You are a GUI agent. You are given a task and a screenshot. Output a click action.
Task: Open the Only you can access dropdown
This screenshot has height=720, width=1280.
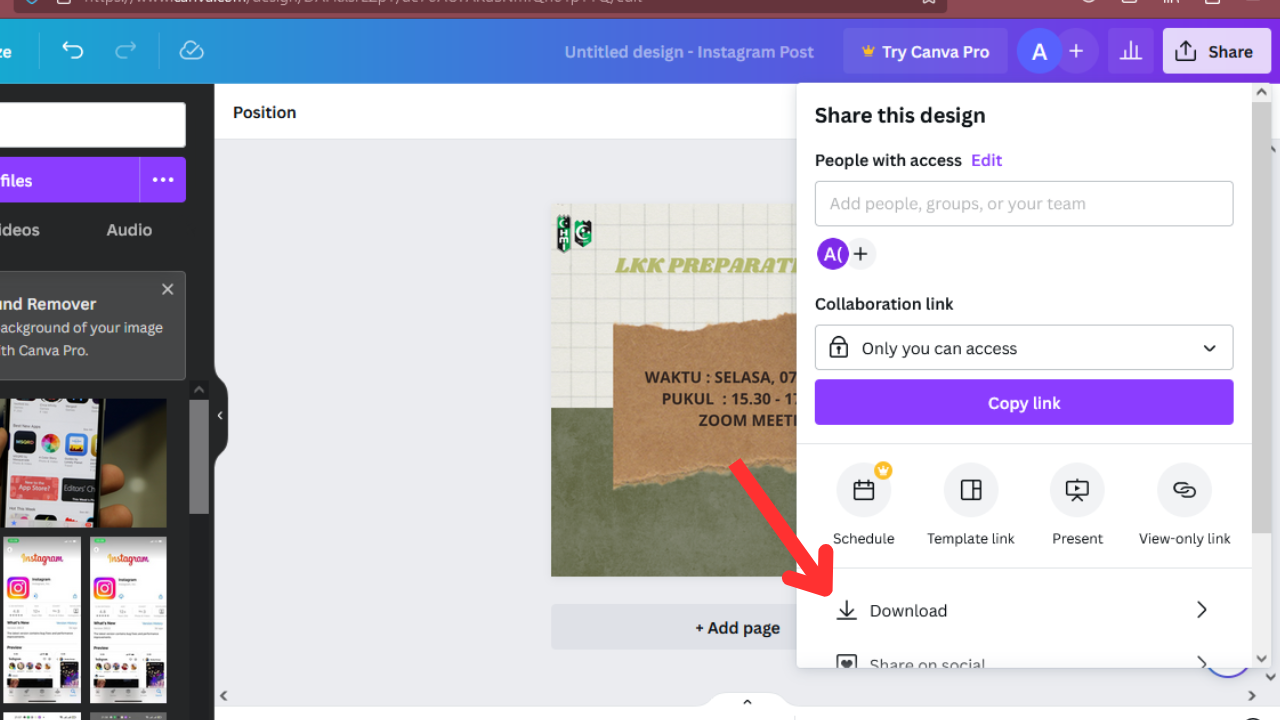click(1024, 348)
